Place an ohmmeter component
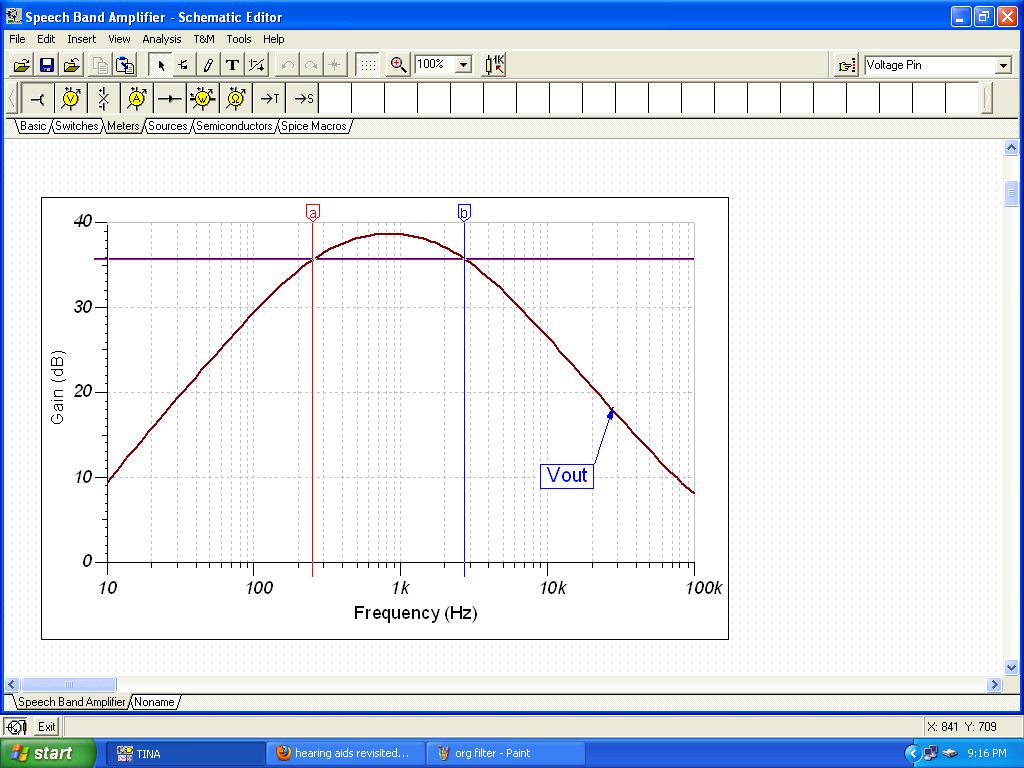This screenshot has width=1024, height=768. 236,99
